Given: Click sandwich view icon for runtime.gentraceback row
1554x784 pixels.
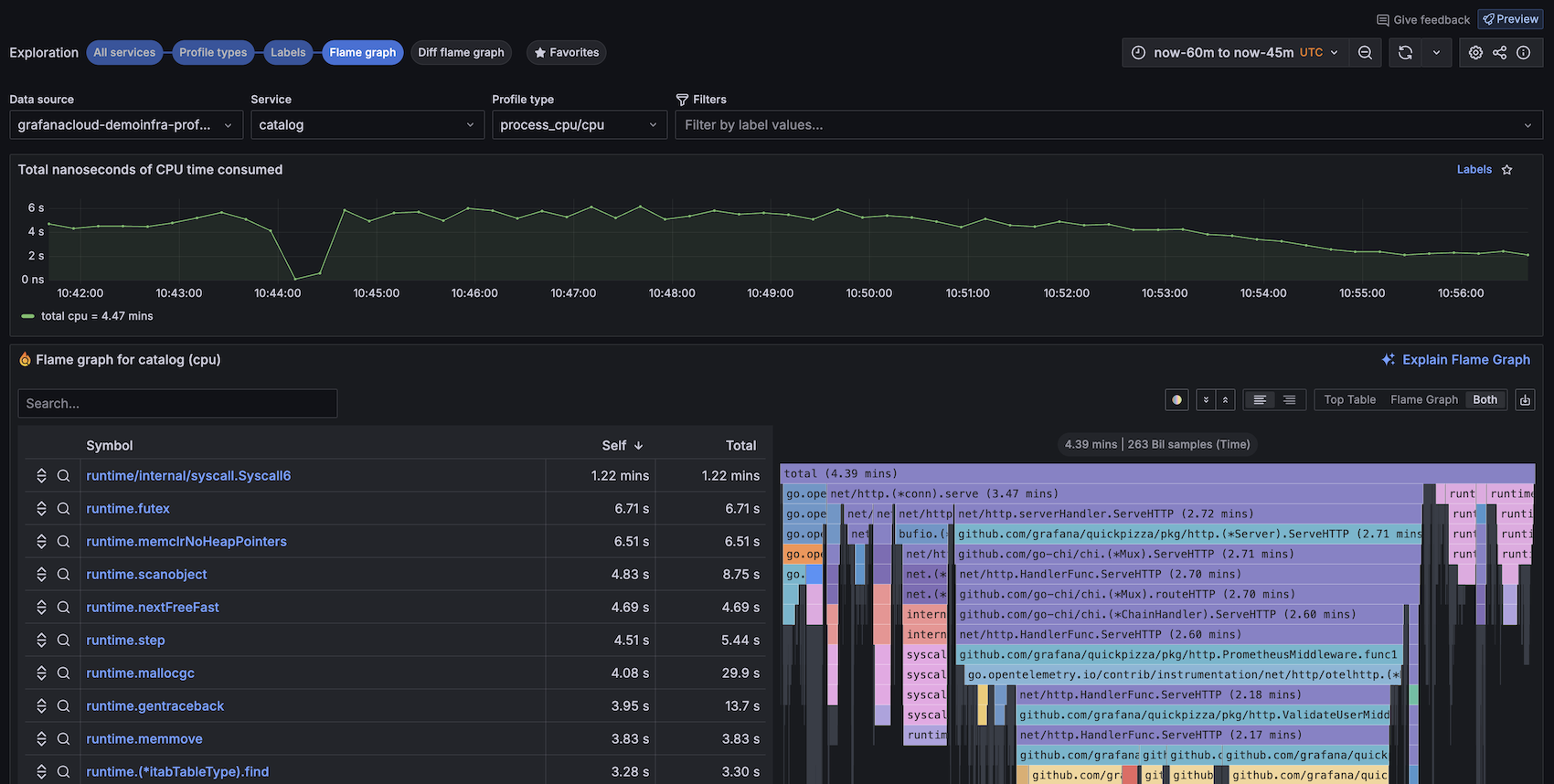Looking at the screenshot, I should [41, 706].
